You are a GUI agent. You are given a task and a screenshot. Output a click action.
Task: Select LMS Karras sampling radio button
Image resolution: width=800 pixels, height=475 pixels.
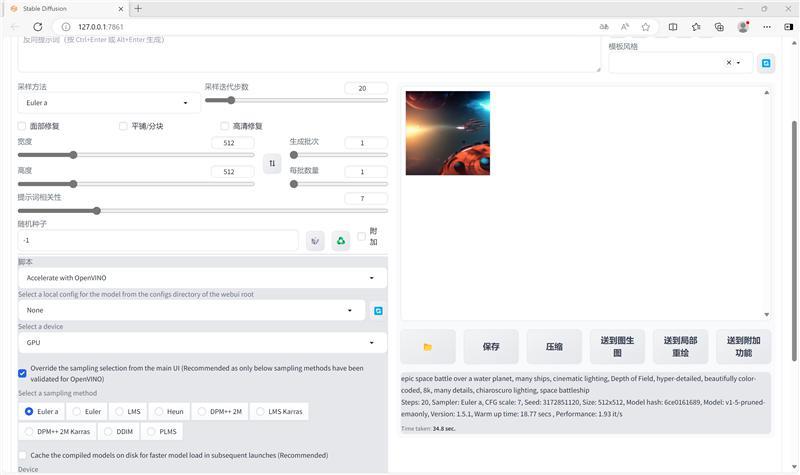(261, 411)
